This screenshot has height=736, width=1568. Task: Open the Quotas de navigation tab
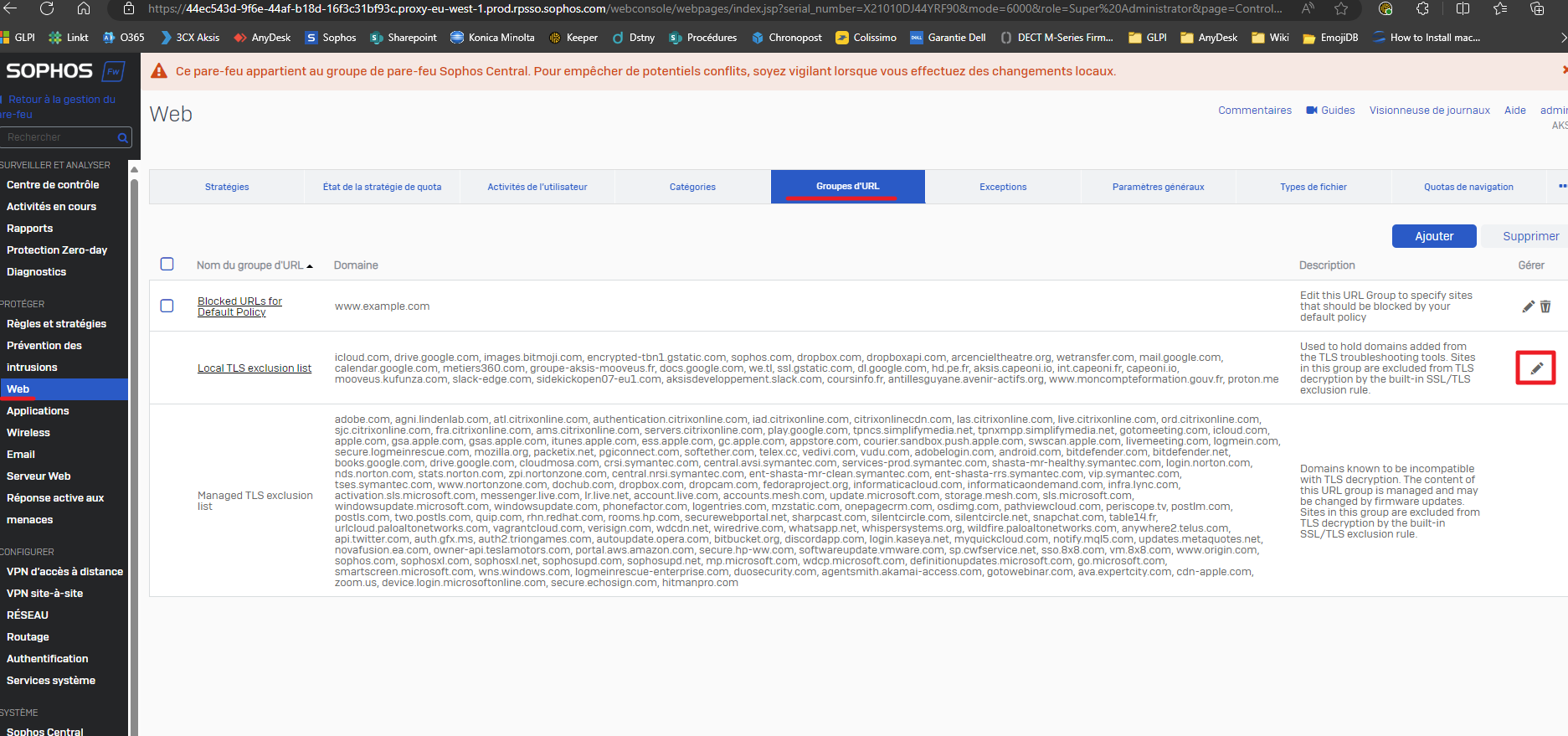[1468, 187]
